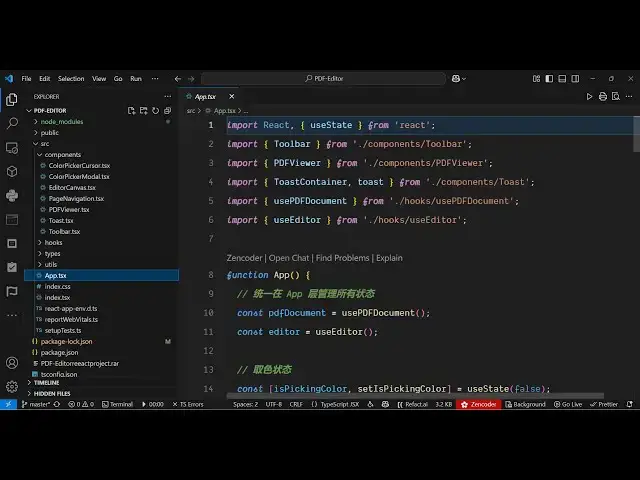Open Explorer views and more actions menu

point(168,97)
